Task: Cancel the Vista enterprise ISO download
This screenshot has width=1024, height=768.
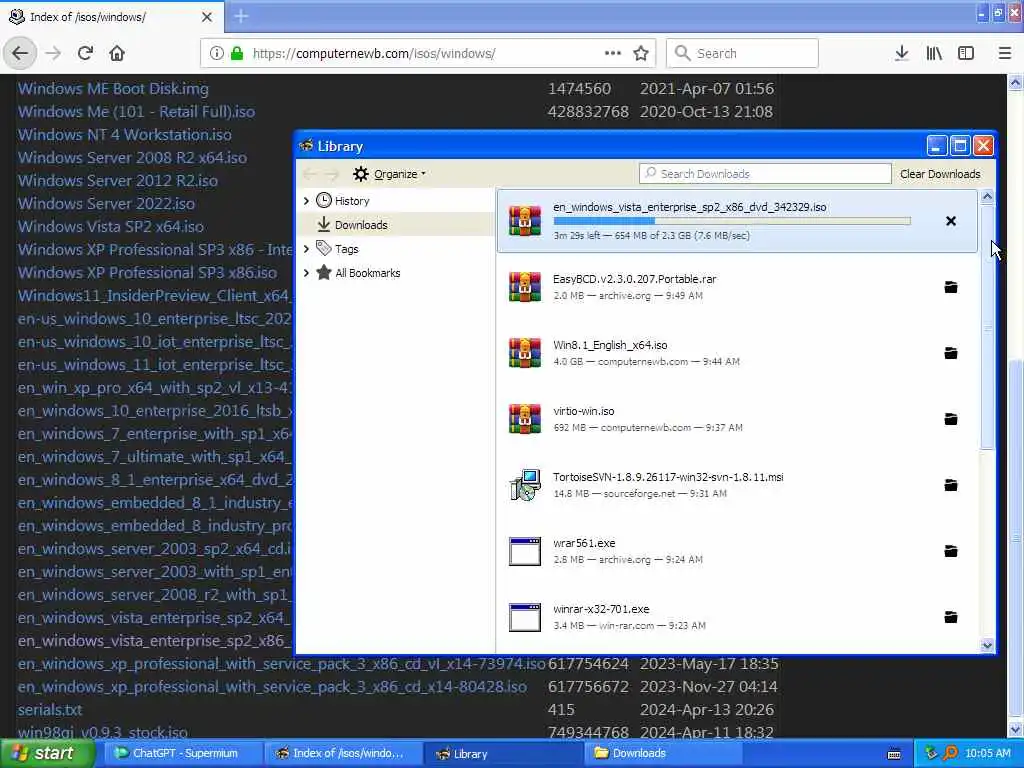Action: click(951, 221)
